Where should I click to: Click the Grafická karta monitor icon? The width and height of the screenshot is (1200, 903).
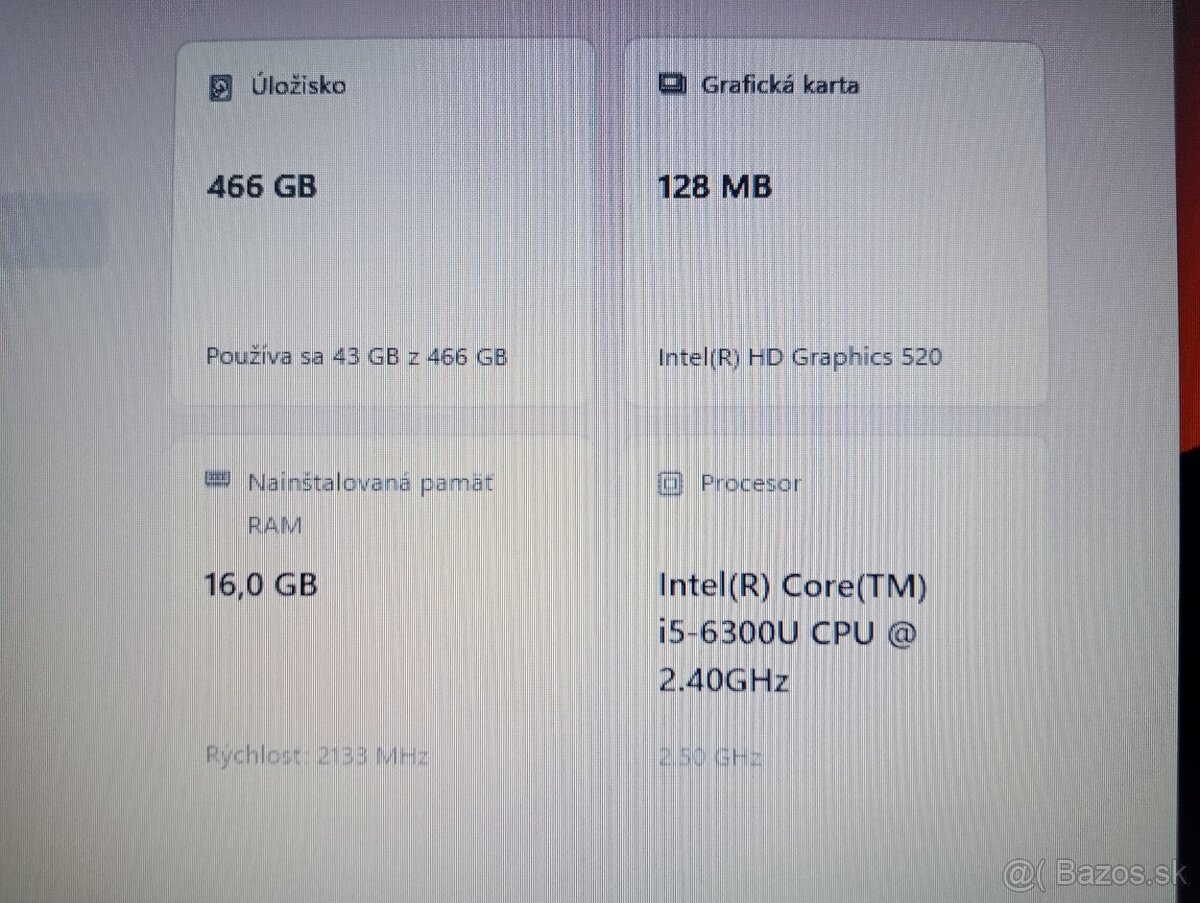click(x=672, y=84)
